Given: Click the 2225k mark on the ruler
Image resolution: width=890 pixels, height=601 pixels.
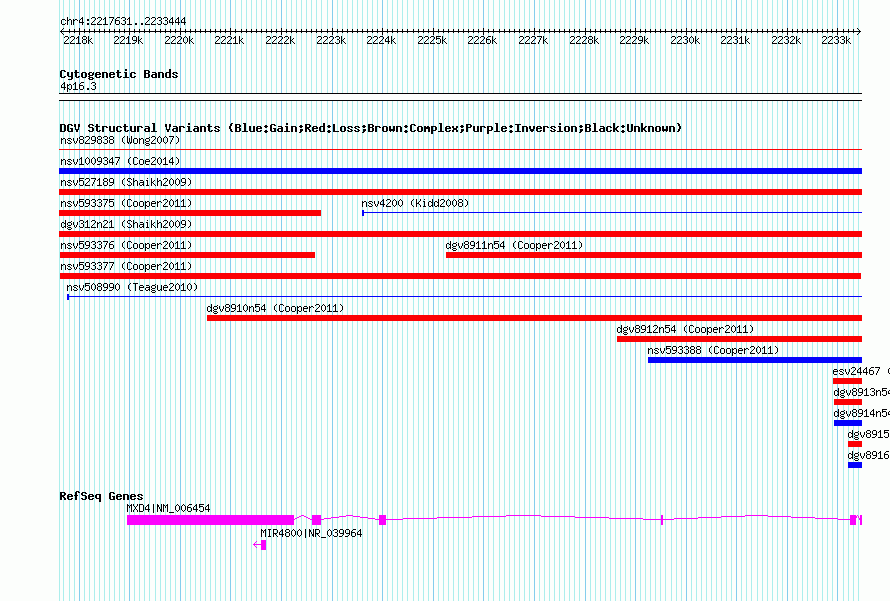Looking at the screenshot, I should [432, 41].
